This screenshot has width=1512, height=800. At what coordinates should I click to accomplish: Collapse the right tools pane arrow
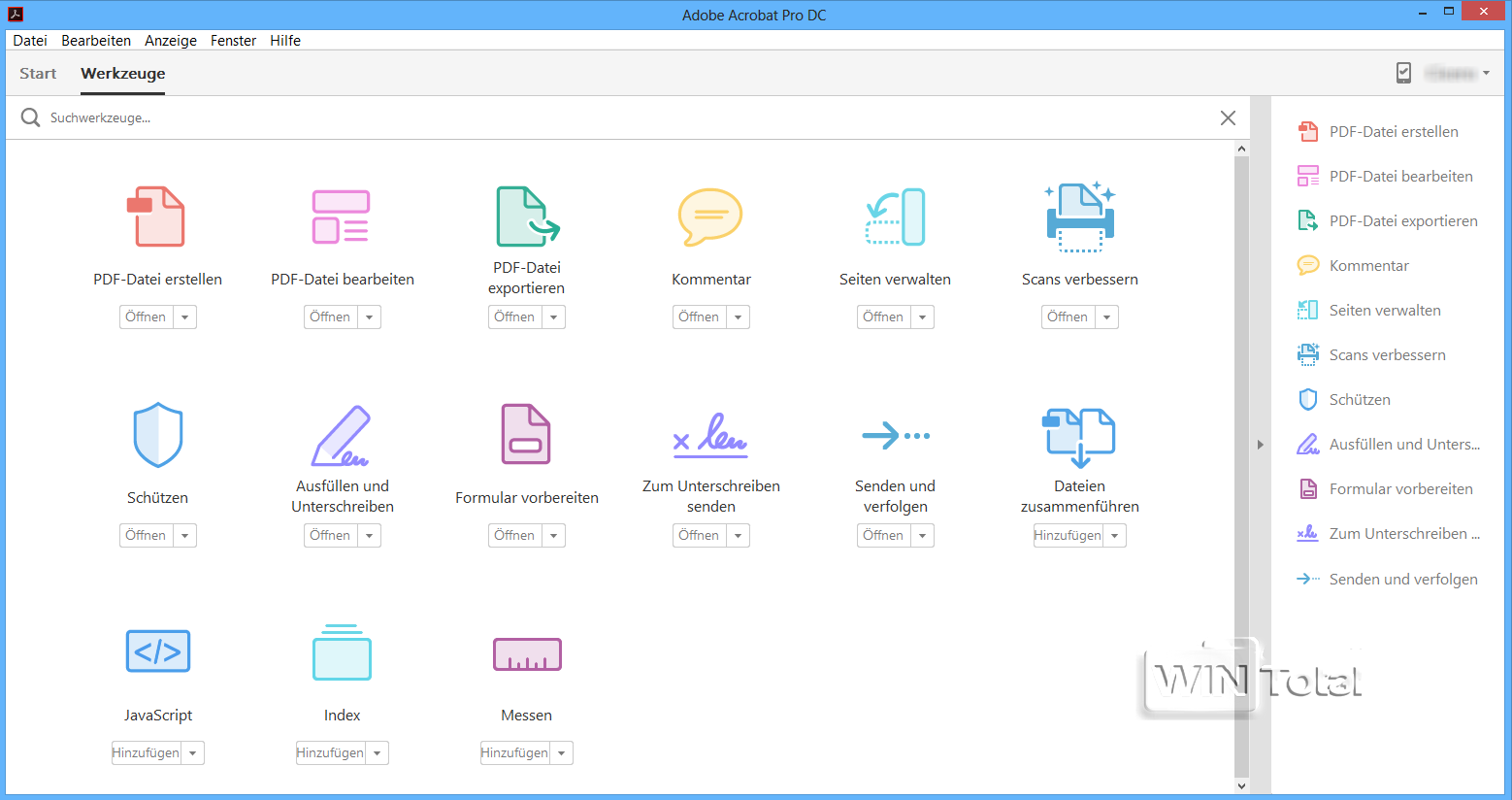[x=1261, y=445]
